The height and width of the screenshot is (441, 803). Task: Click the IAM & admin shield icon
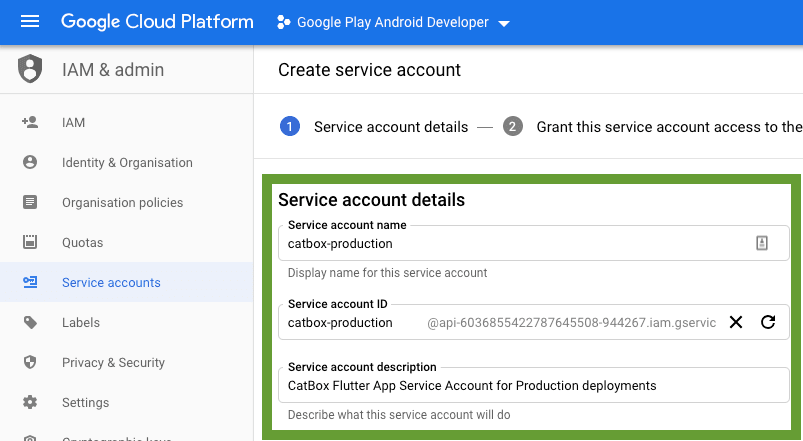[x=30, y=70]
